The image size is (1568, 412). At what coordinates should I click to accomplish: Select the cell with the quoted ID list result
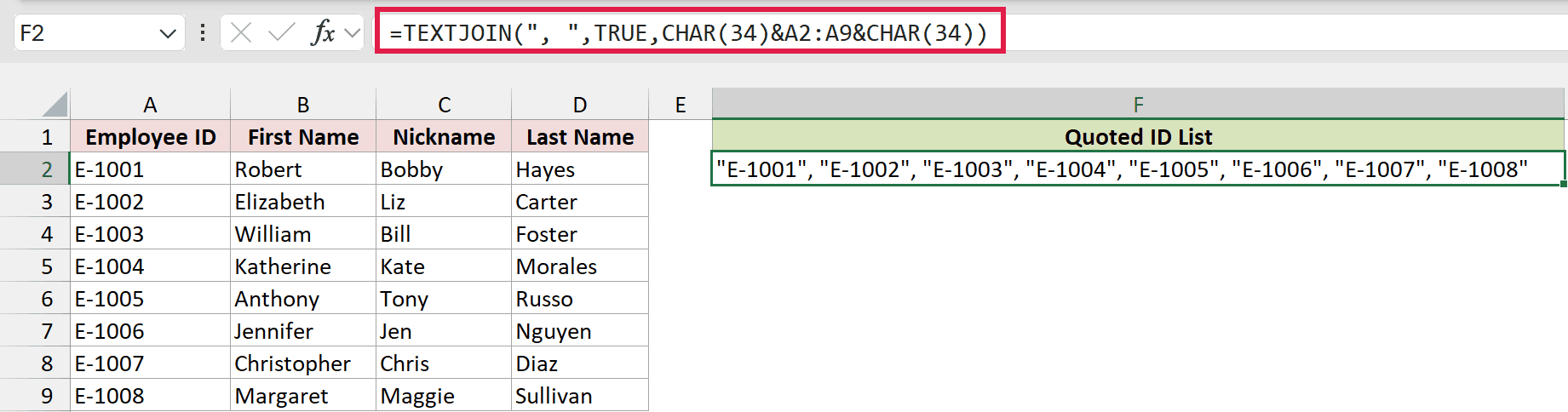tap(1139, 169)
